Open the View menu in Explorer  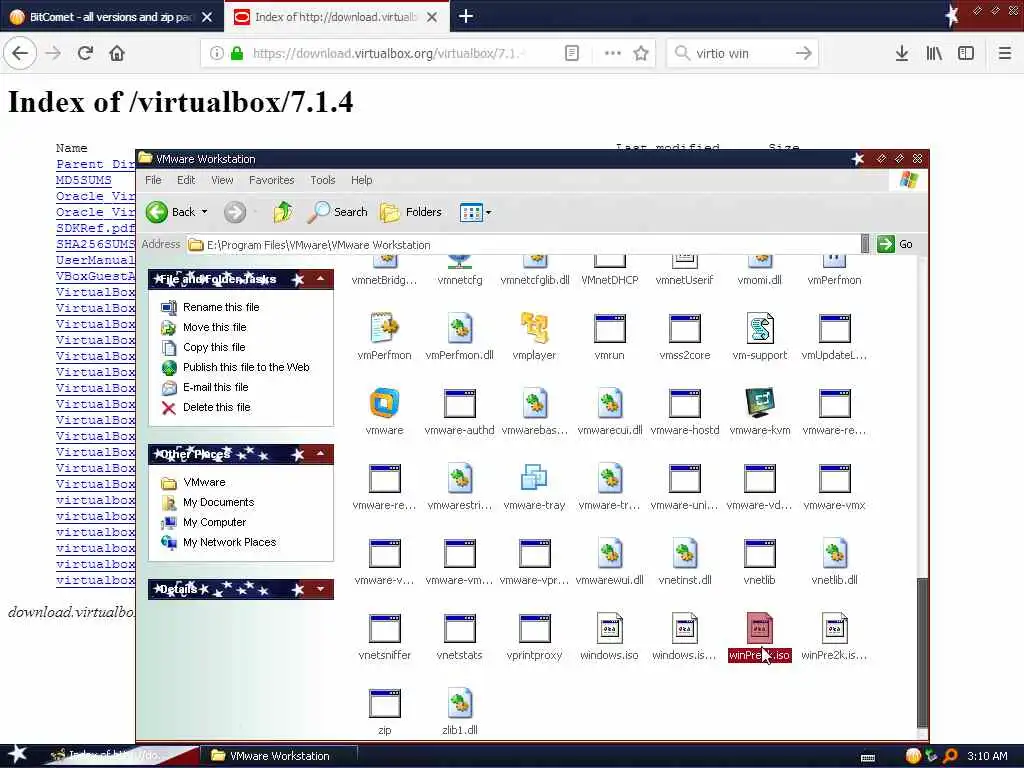(222, 180)
